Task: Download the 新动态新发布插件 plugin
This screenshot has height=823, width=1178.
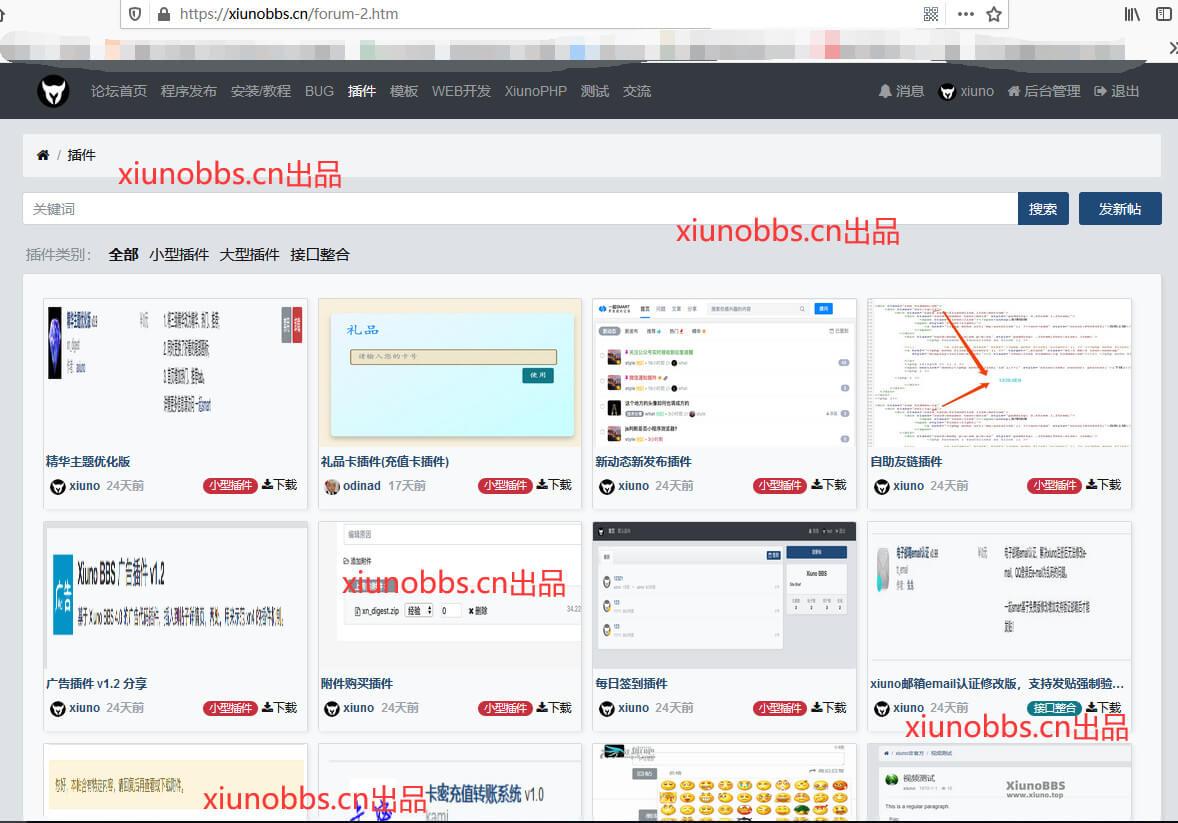Action: coord(829,485)
